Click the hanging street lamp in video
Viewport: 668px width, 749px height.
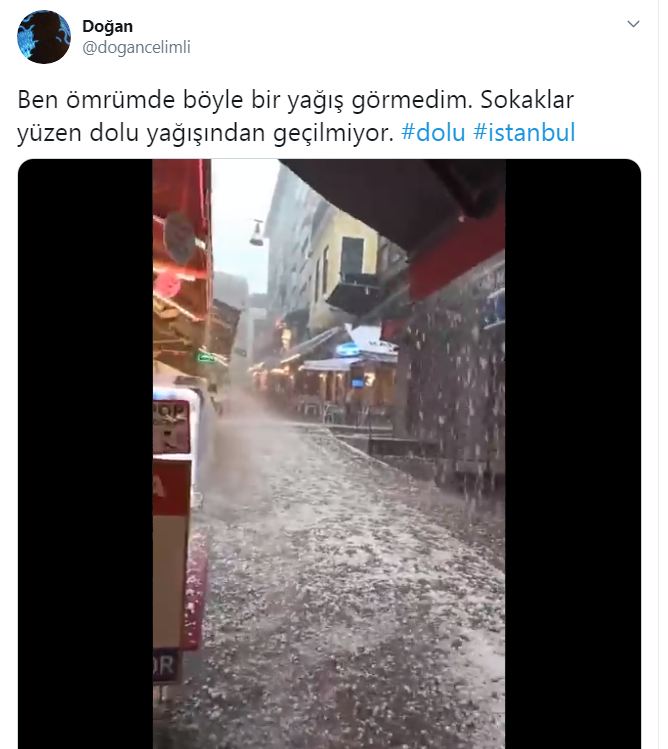tap(257, 233)
